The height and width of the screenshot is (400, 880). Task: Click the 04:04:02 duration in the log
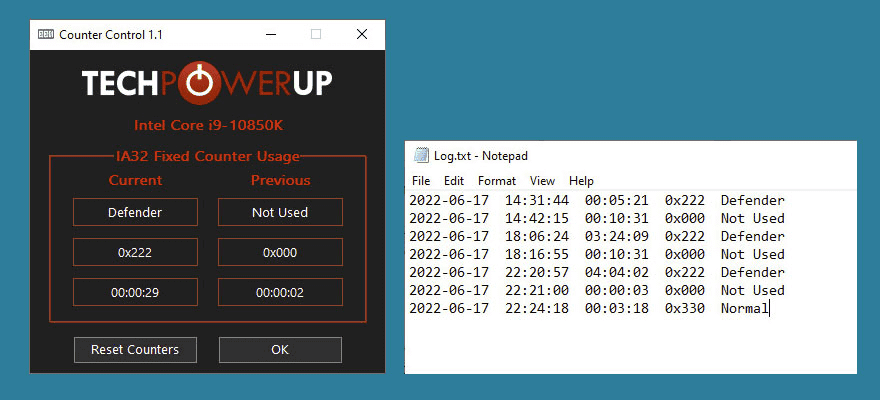tap(617, 272)
